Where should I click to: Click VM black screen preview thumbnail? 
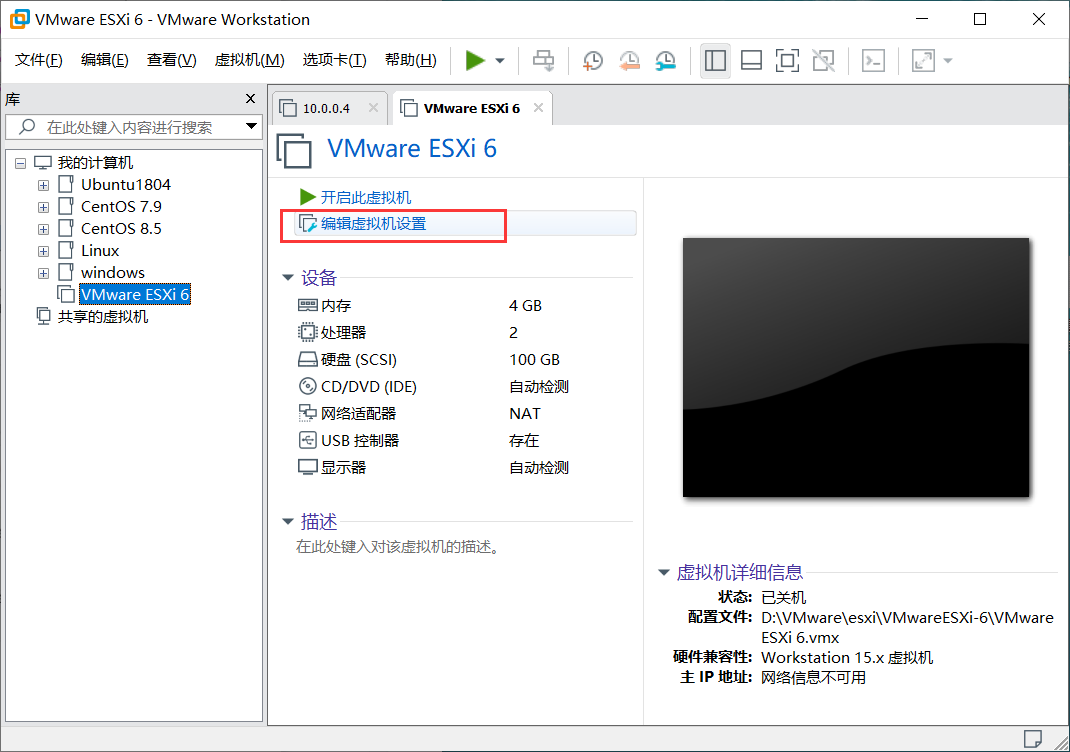tap(856, 367)
